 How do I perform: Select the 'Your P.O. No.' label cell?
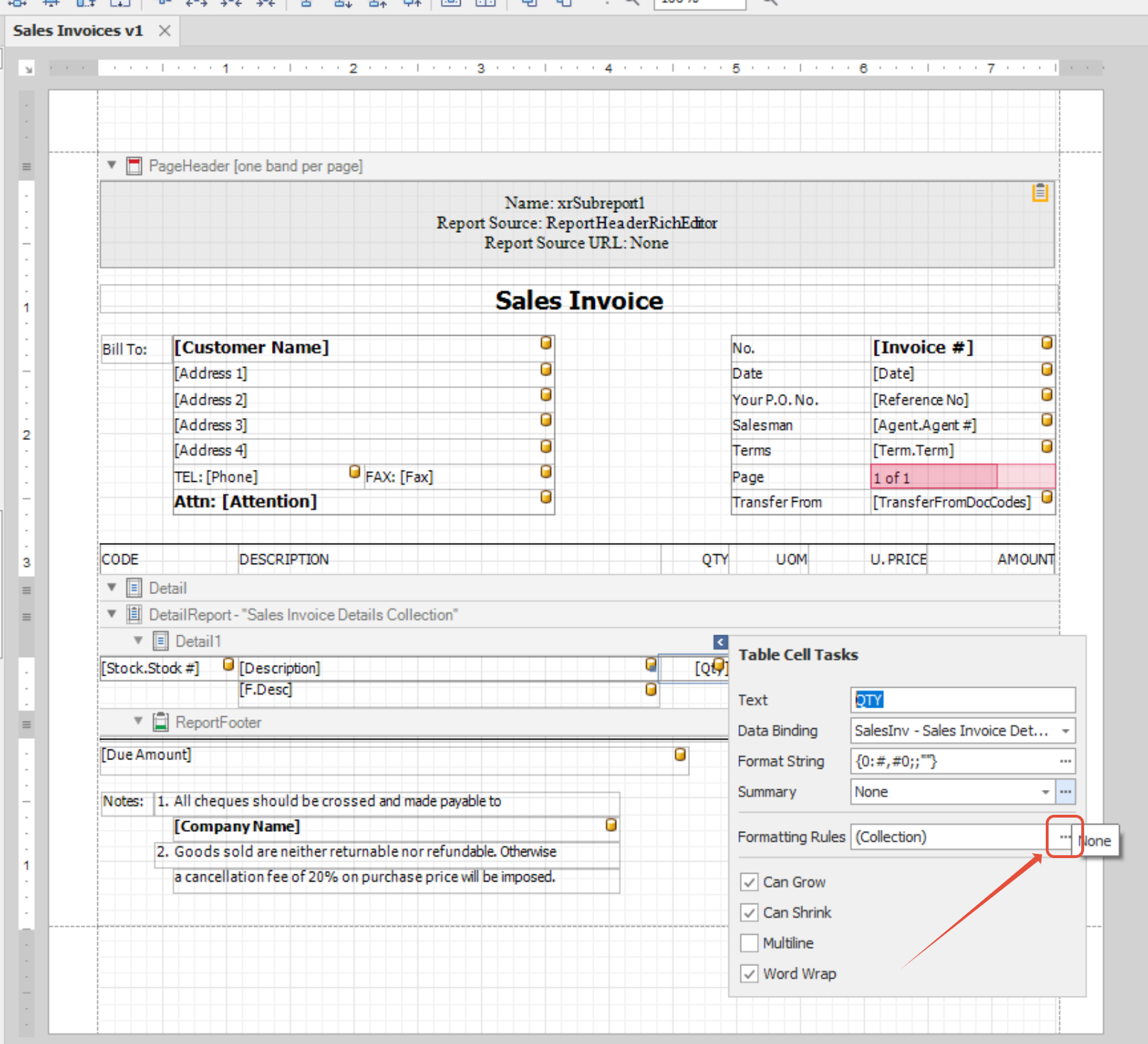(801, 400)
